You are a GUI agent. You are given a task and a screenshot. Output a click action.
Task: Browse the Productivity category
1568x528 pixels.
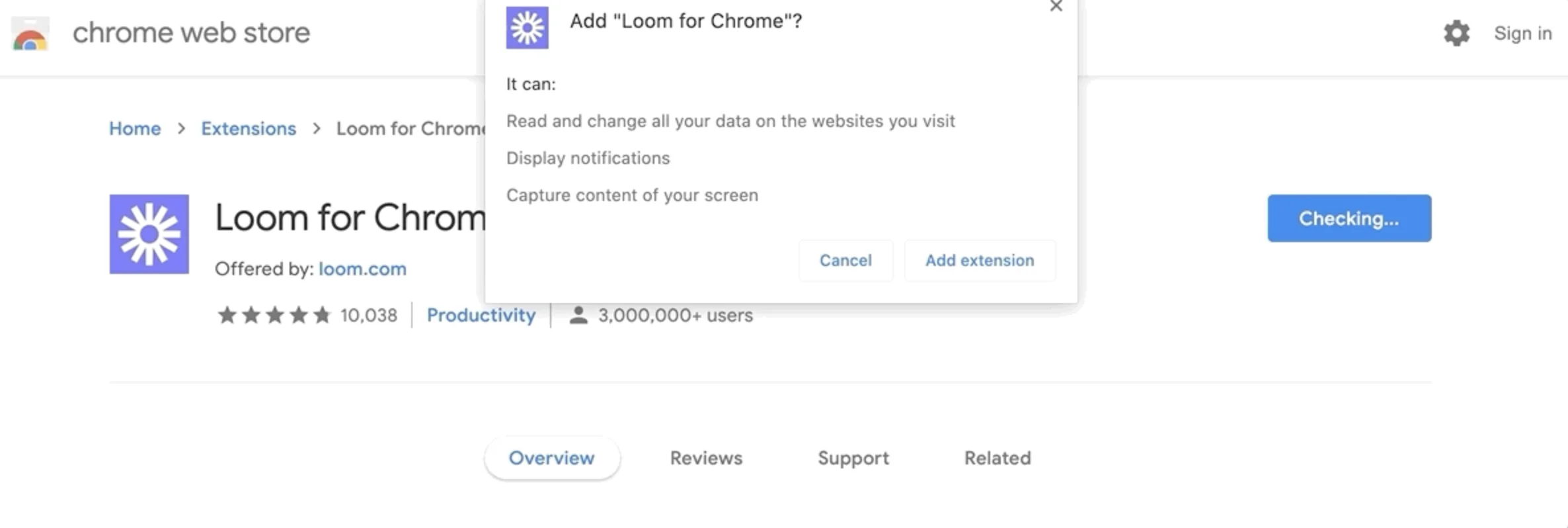tap(481, 315)
